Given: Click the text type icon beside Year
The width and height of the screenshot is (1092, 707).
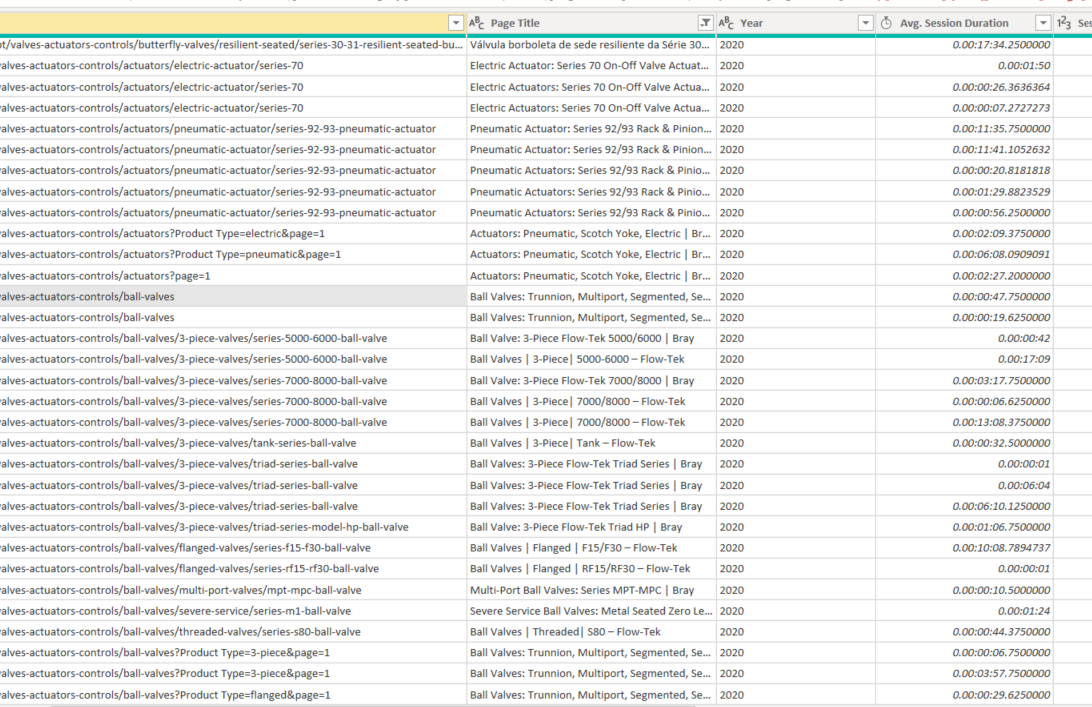Looking at the screenshot, I should pos(726,23).
